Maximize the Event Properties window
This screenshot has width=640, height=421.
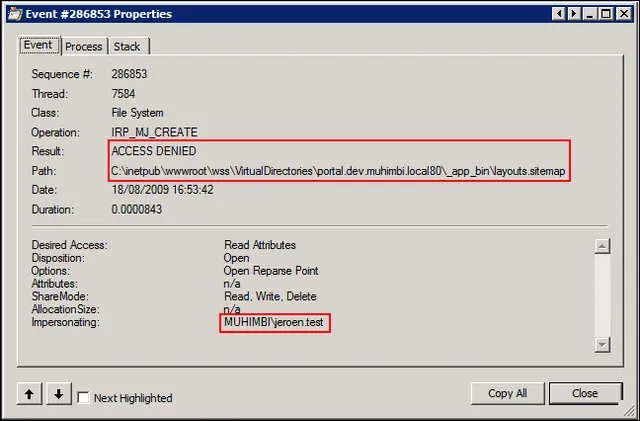pyautogui.click(x=606, y=14)
